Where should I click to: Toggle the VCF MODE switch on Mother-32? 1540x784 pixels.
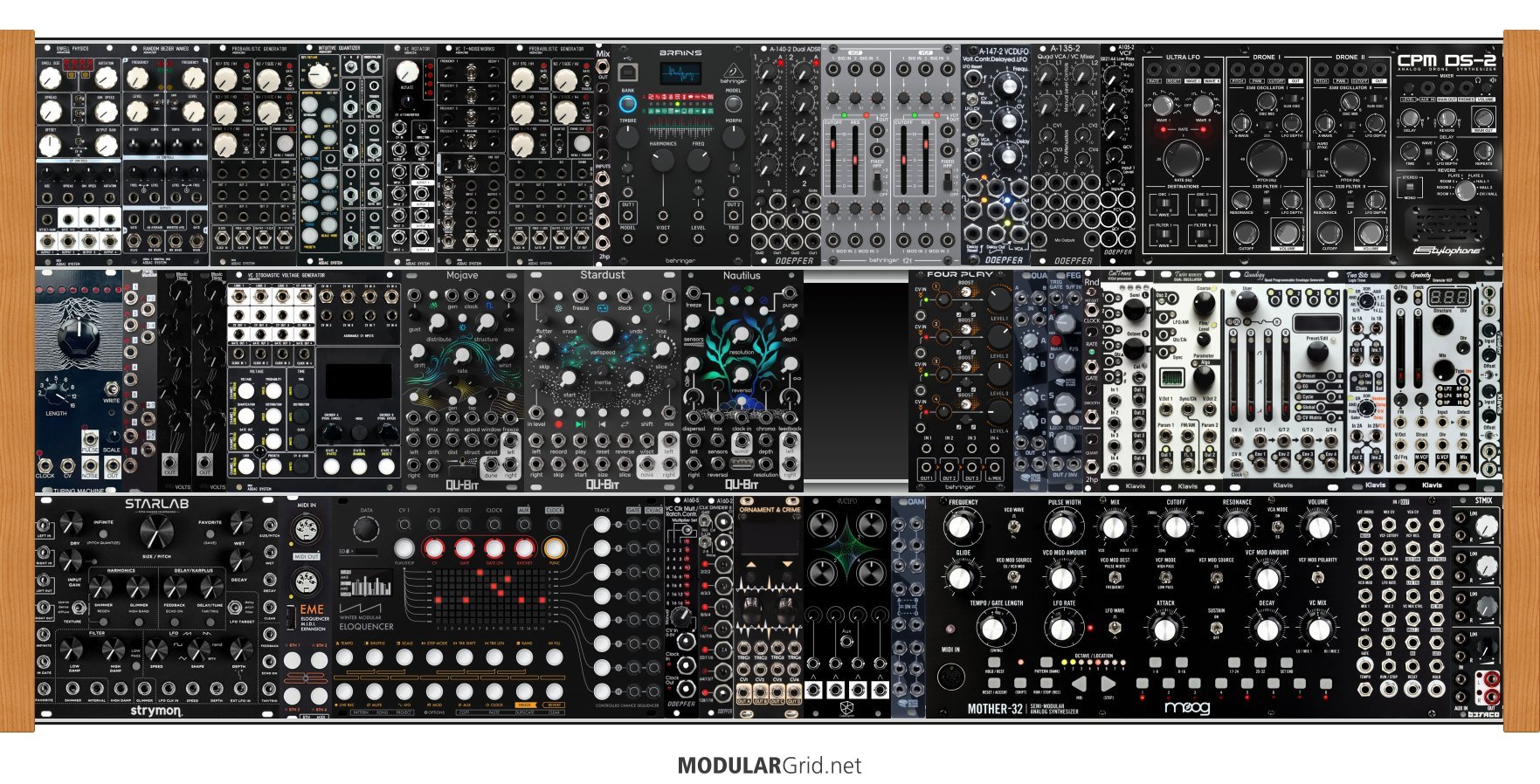point(1165,575)
